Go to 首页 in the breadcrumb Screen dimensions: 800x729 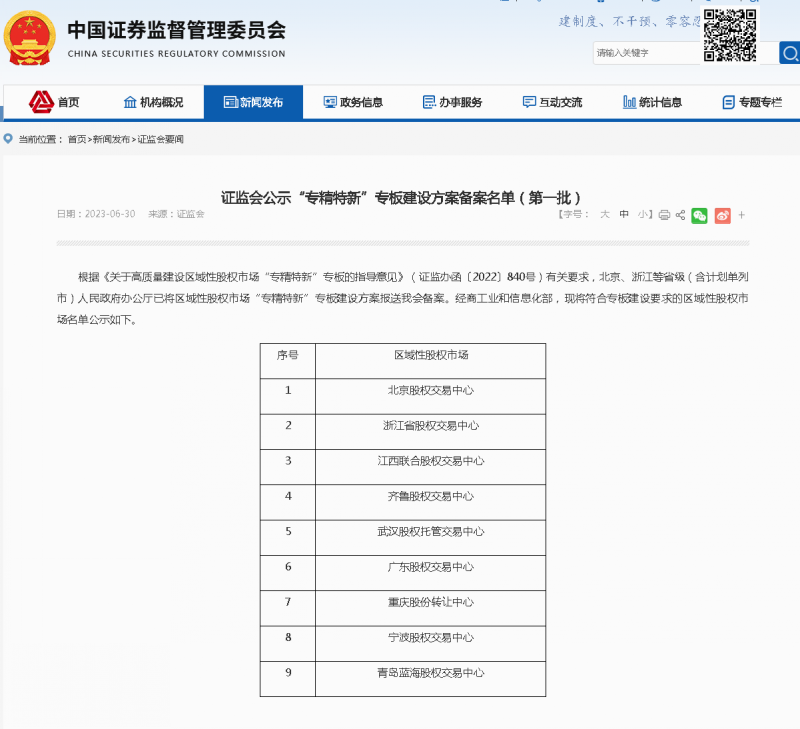77,139
